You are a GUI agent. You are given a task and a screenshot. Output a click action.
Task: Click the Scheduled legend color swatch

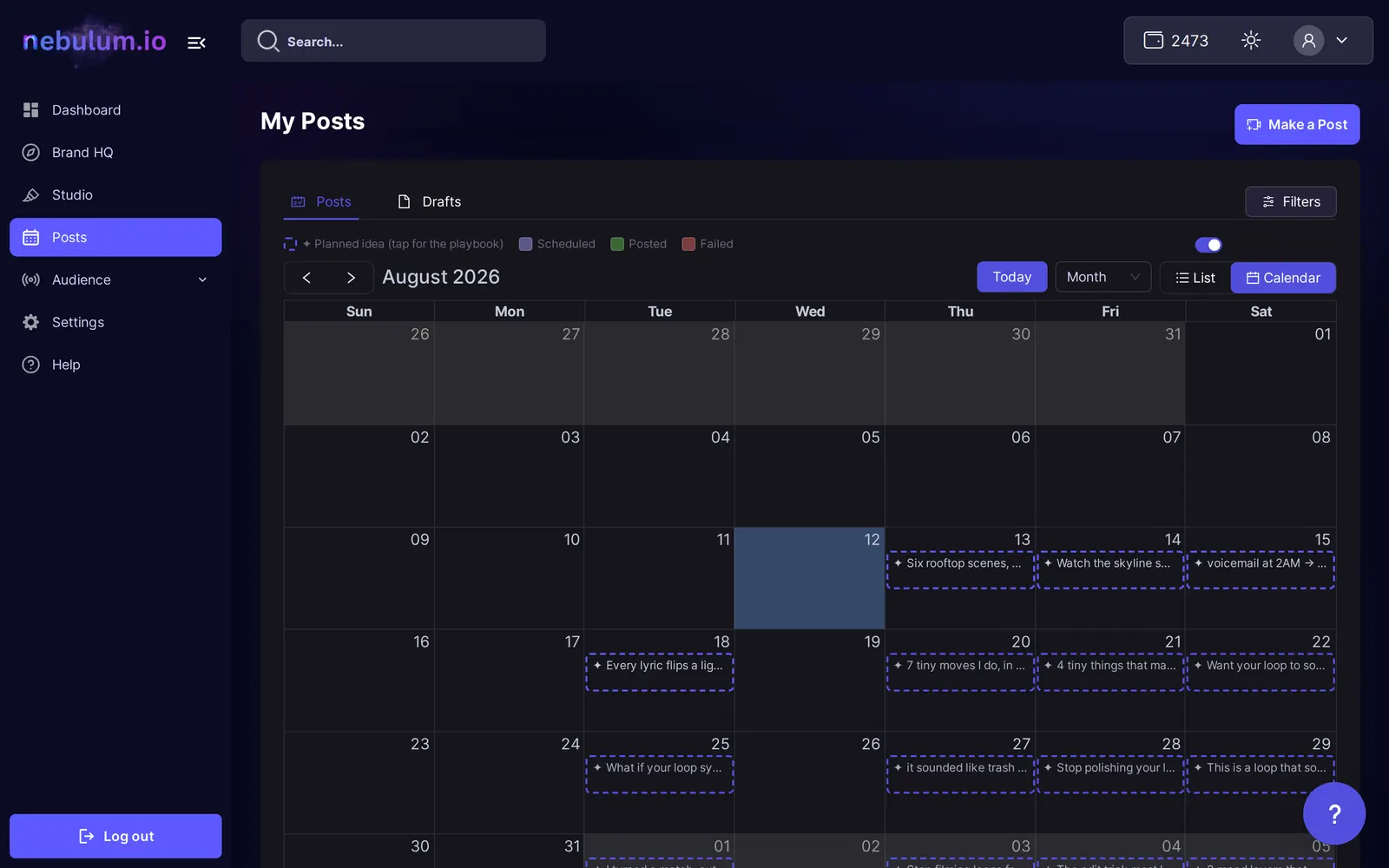(x=525, y=244)
